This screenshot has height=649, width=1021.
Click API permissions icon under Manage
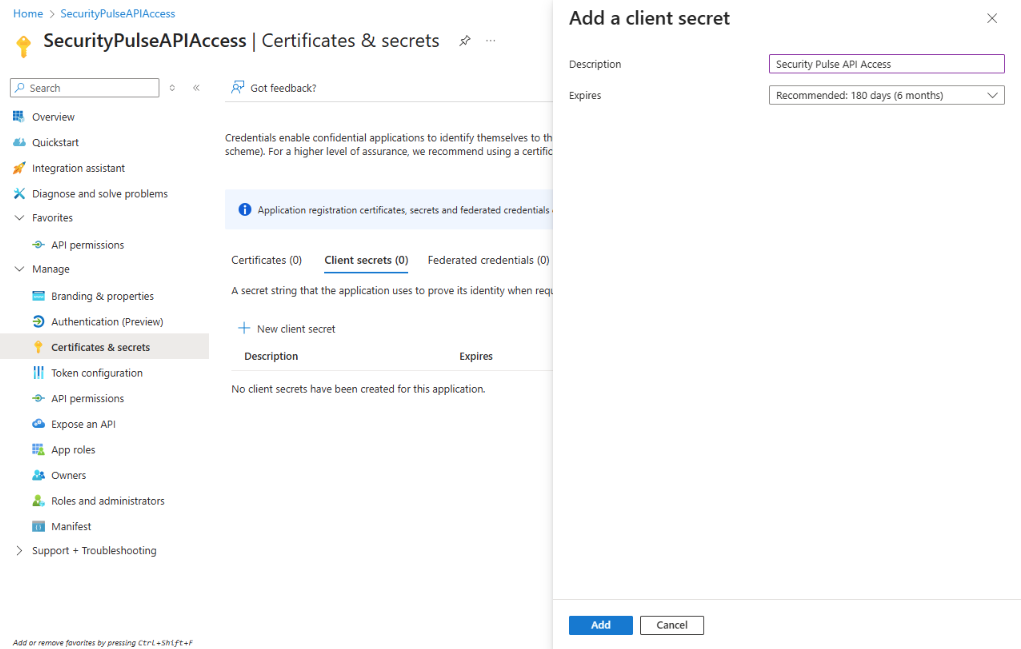(x=38, y=398)
